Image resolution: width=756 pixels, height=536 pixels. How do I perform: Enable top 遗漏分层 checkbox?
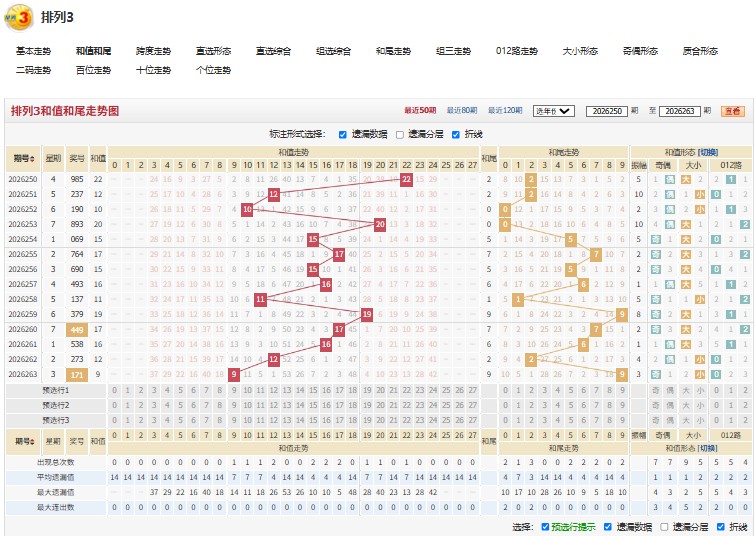(399, 134)
